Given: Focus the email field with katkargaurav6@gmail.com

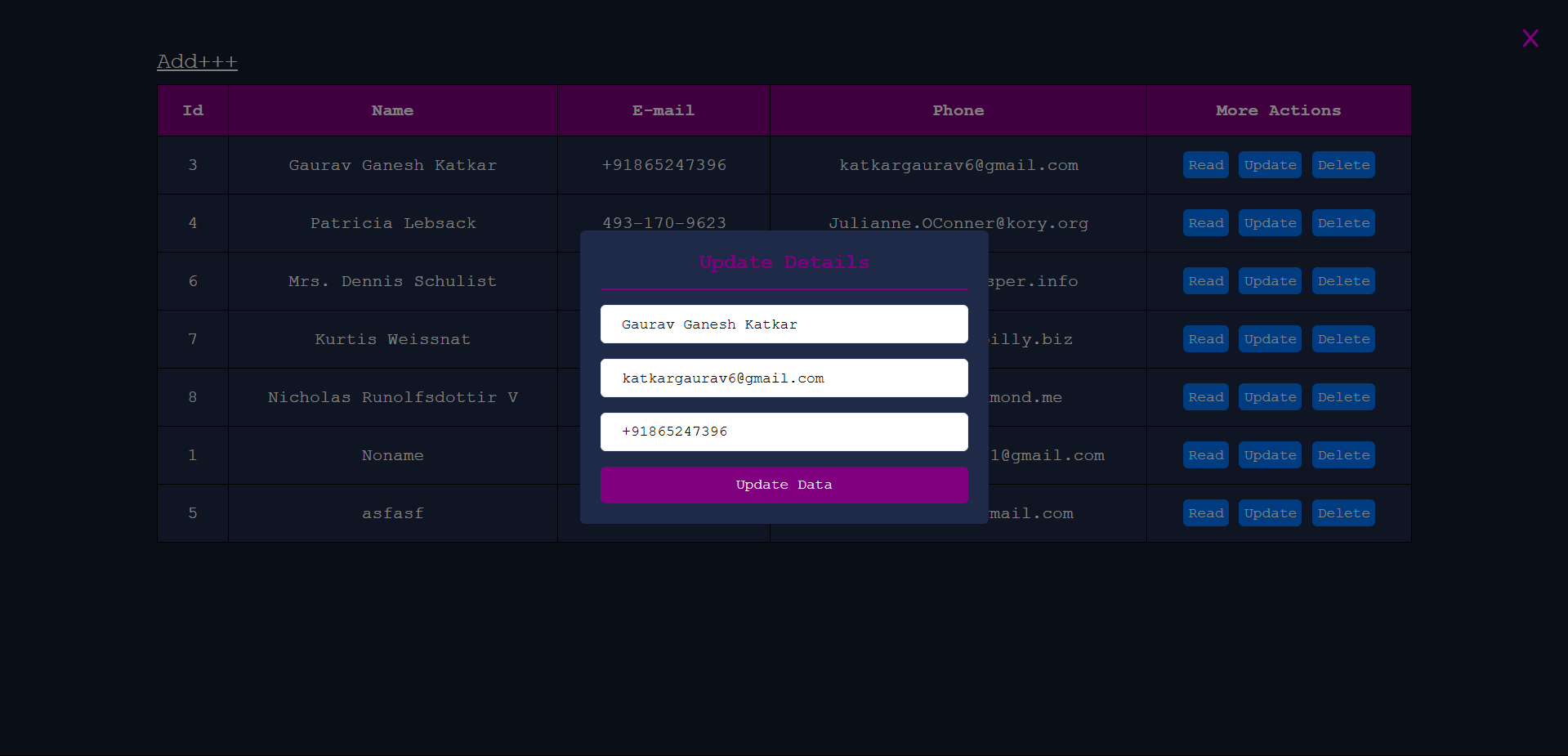Looking at the screenshot, I should coord(784,378).
